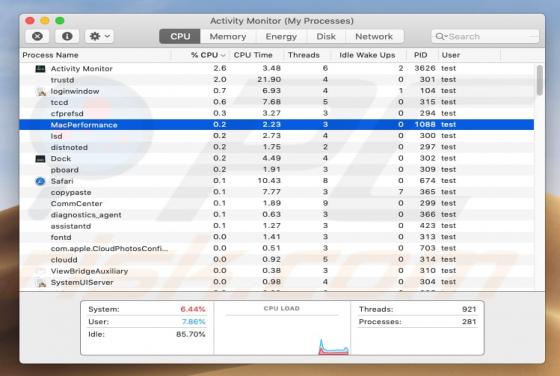Image resolution: width=560 pixels, height=376 pixels.
Task: Sort by the User column header
Action: click(x=469, y=55)
